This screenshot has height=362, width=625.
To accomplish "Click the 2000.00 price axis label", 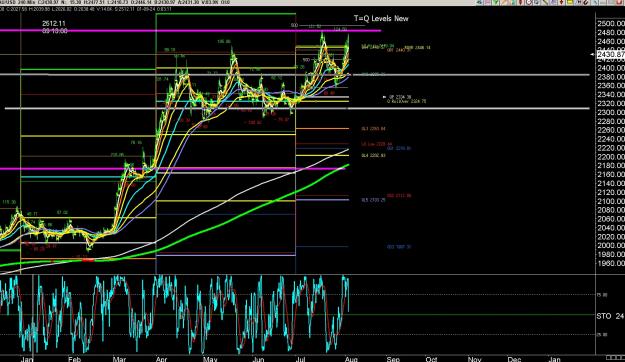I will click(x=611, y=246).
